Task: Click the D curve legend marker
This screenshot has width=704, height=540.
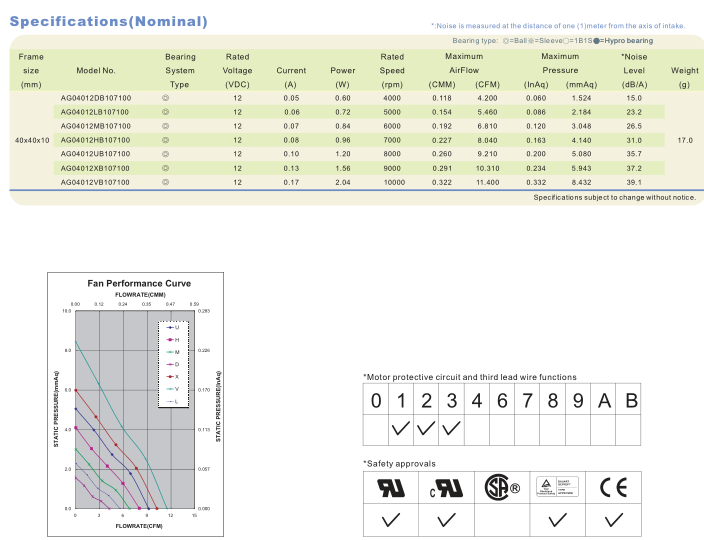Action: pyautogui.click(x=171, y=364)
